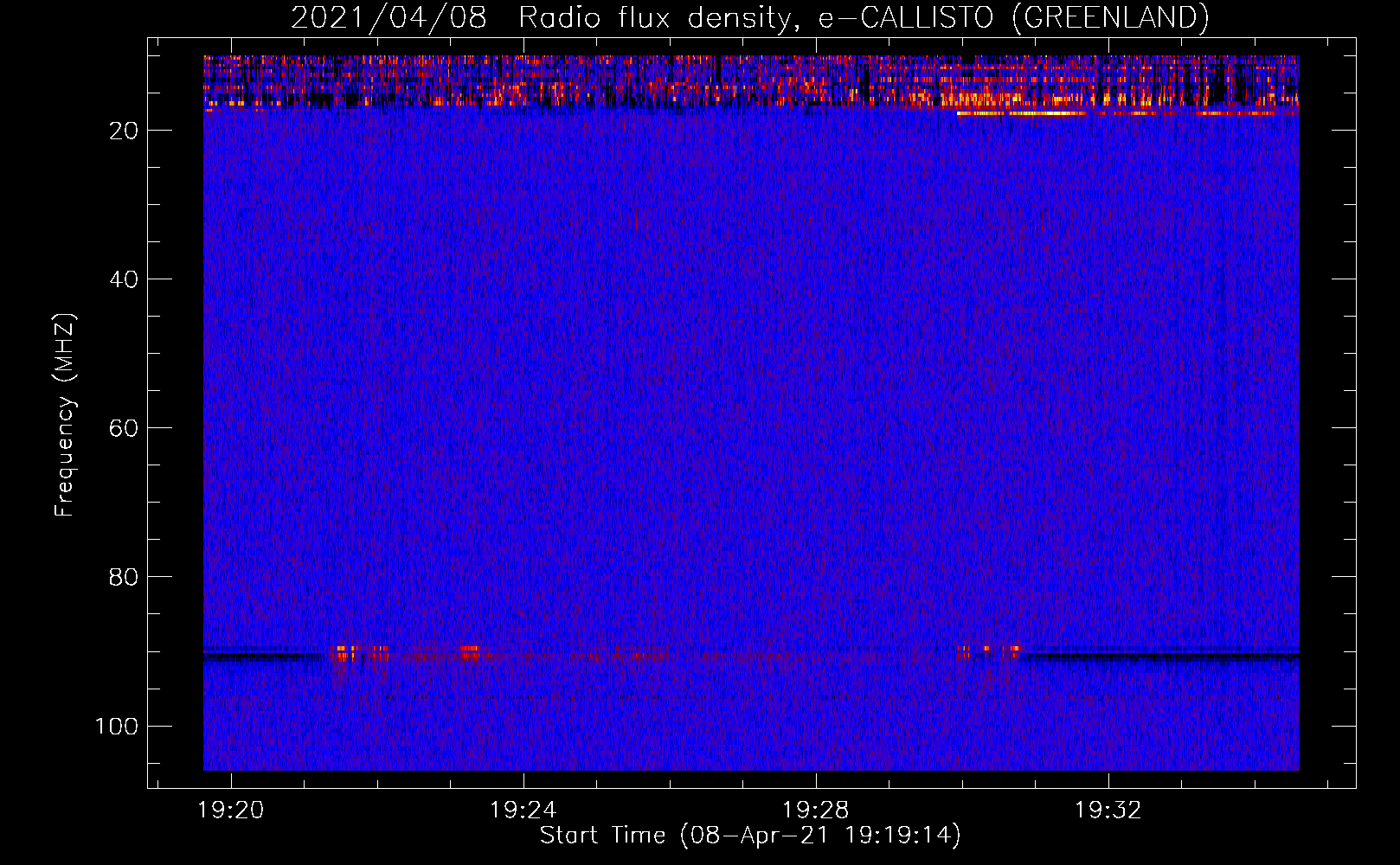
Task: Click the 80 MHz frequency tick label
Action: point(124,577)
